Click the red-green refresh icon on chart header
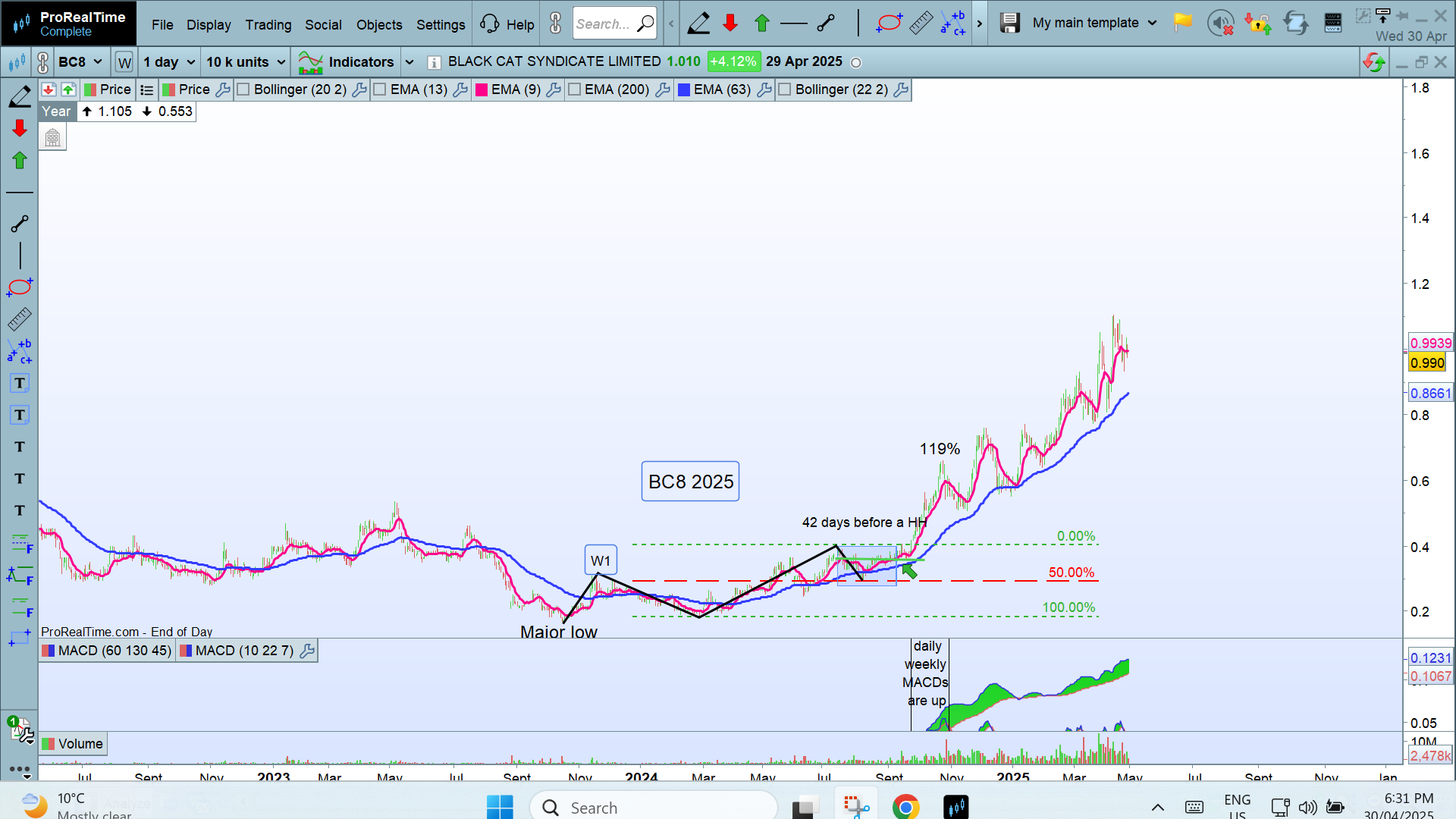This screenshot has width=1456, height=819. [x=1374, y=62]
